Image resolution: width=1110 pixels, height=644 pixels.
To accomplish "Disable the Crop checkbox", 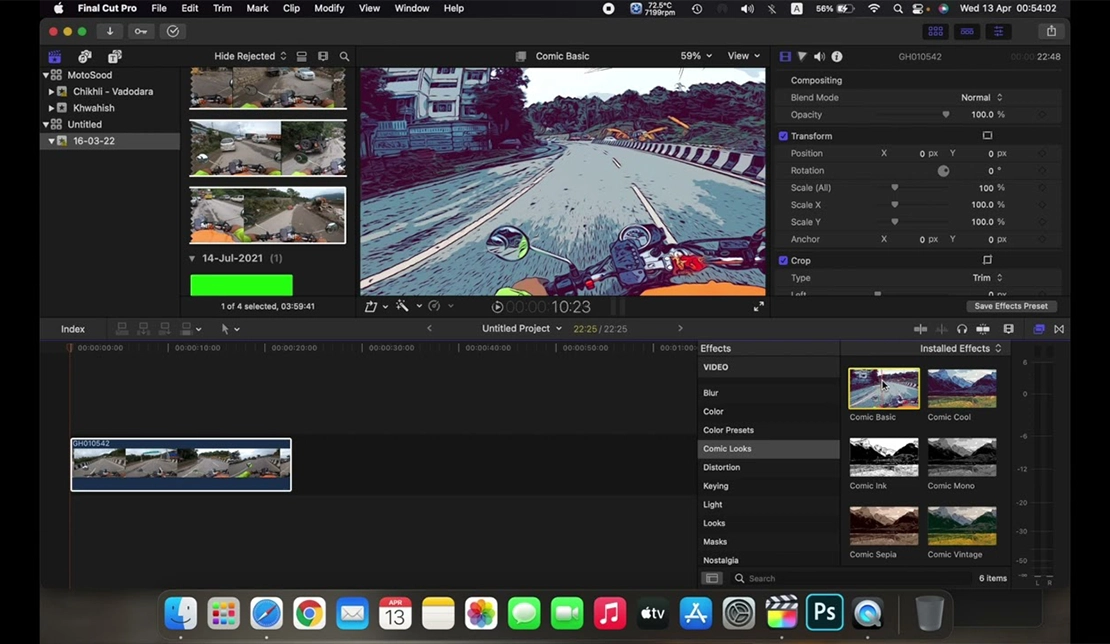I will point(783,260).
